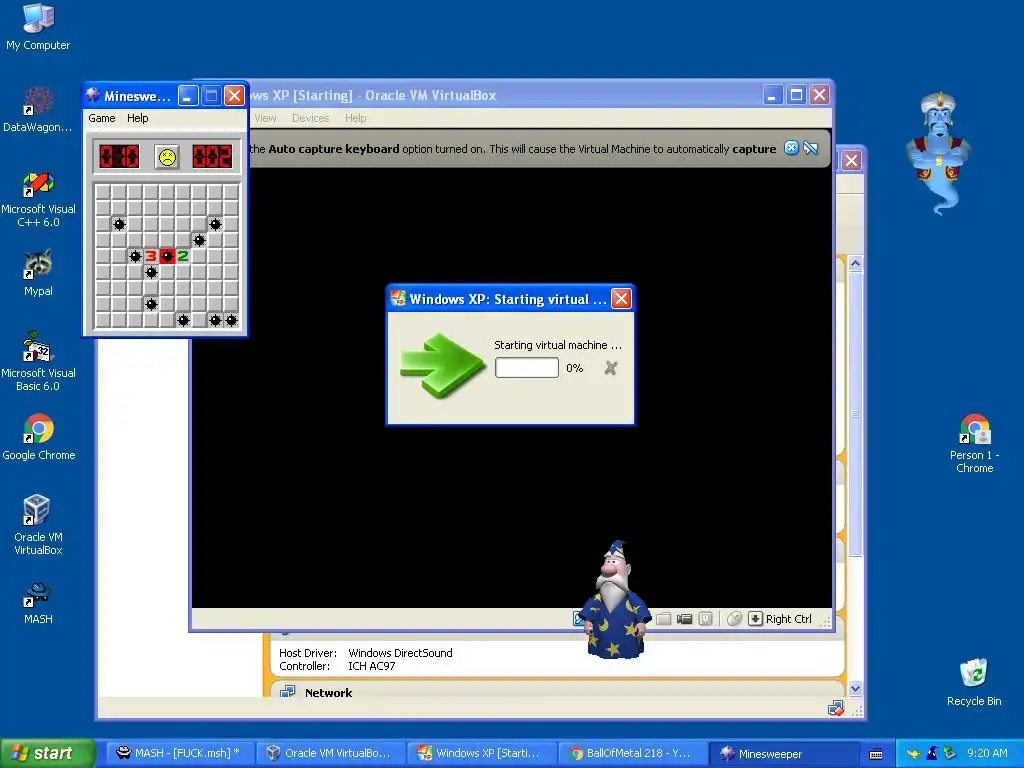Open My Computer desktop icon

38,27
